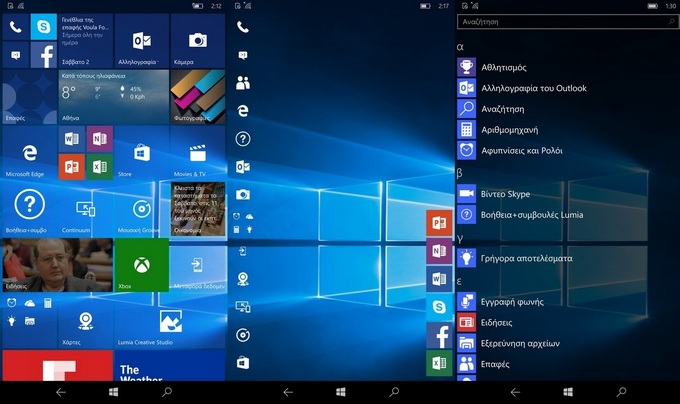
Task: Open the Βοήθεια+συμβο help tile
Action: 30,209
